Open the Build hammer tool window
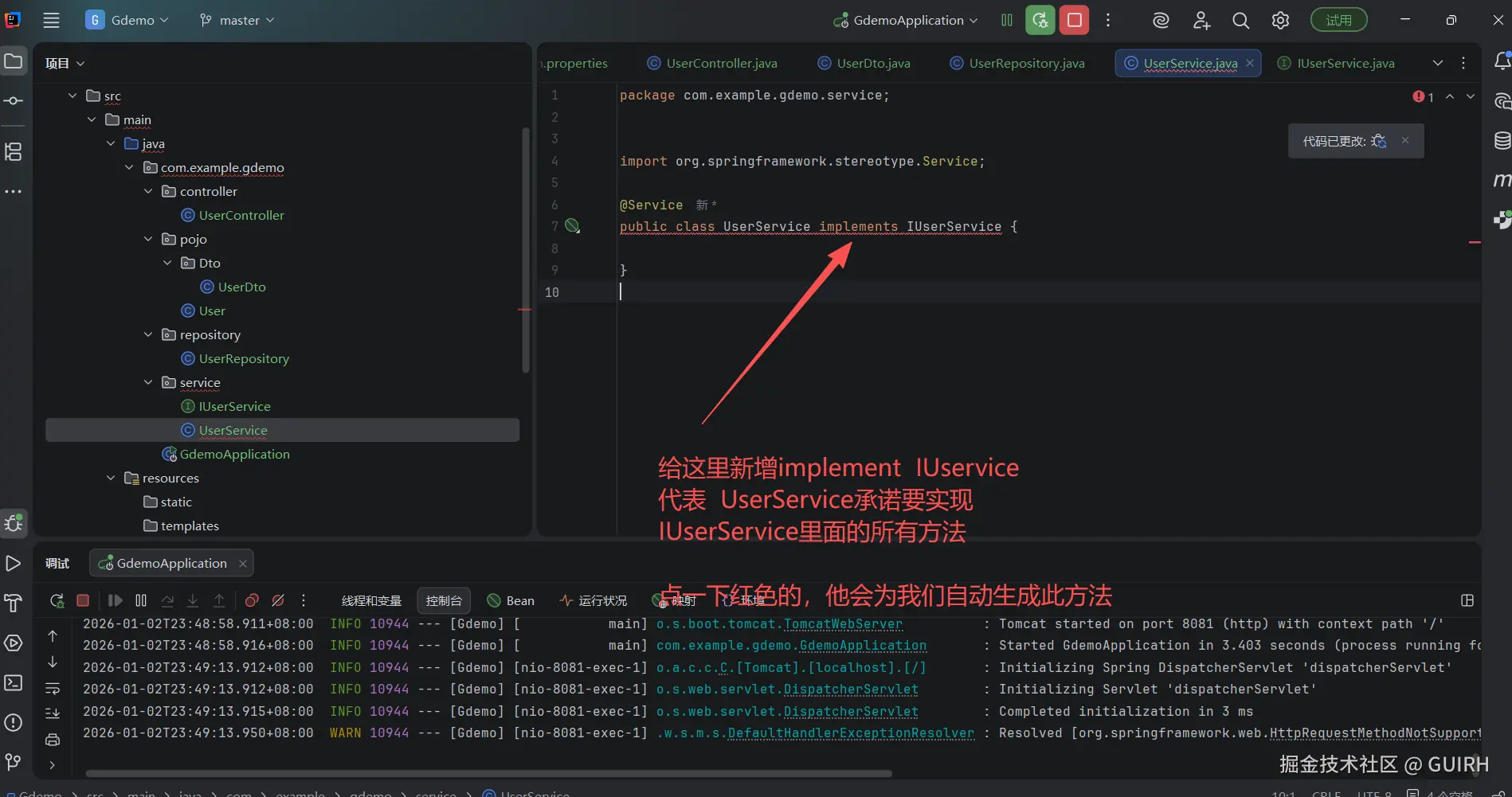This screenshot has height=797, width=1512. [x=14, y=603]
